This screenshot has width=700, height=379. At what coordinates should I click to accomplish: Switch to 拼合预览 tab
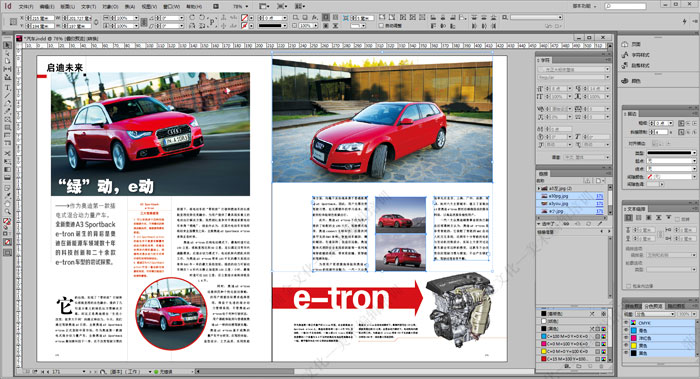tap(633, 306)
